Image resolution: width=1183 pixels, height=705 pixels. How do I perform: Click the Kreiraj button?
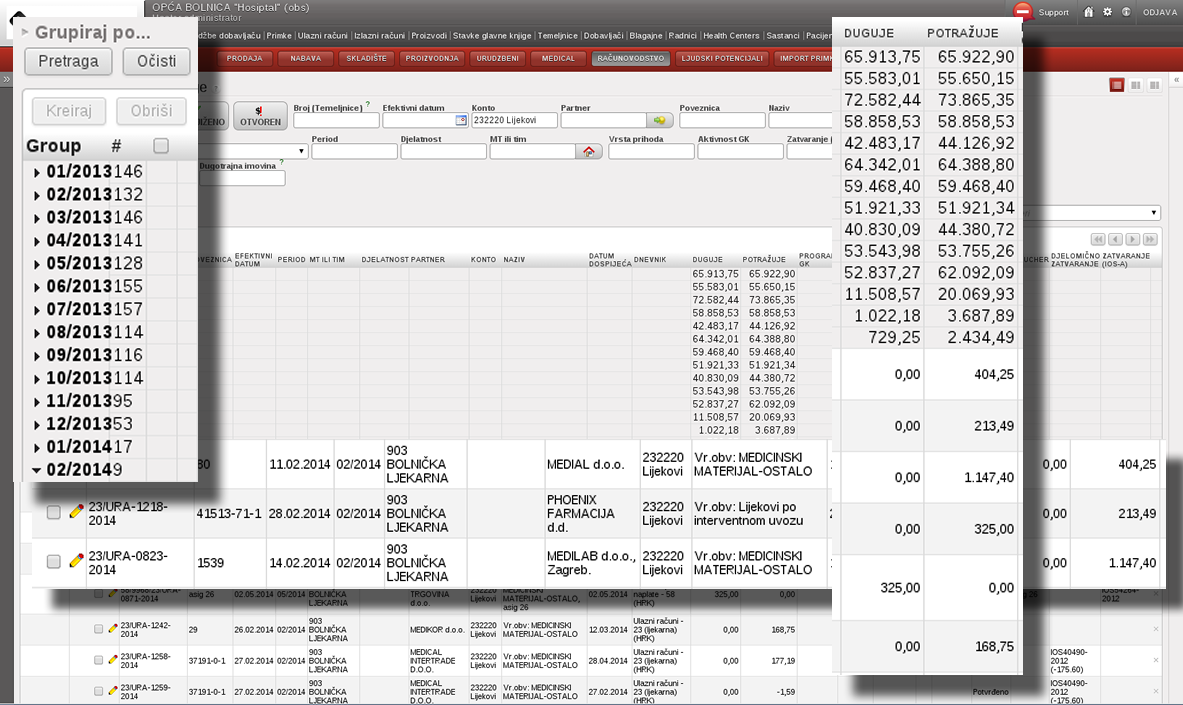pos(69,111)
